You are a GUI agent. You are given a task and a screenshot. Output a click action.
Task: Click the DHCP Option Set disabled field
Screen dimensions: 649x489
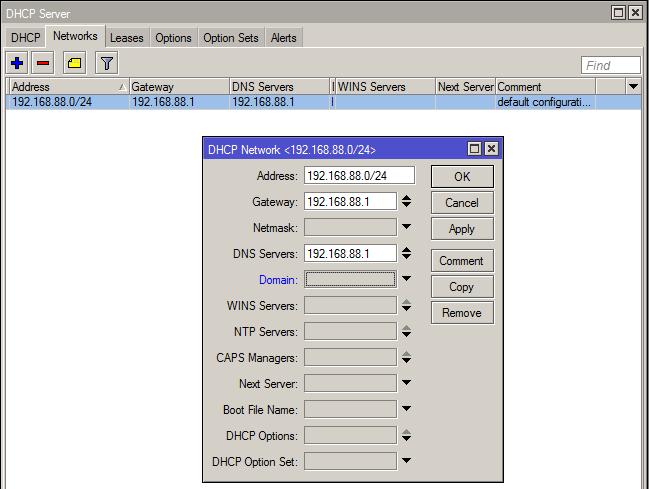coord(350,461)
